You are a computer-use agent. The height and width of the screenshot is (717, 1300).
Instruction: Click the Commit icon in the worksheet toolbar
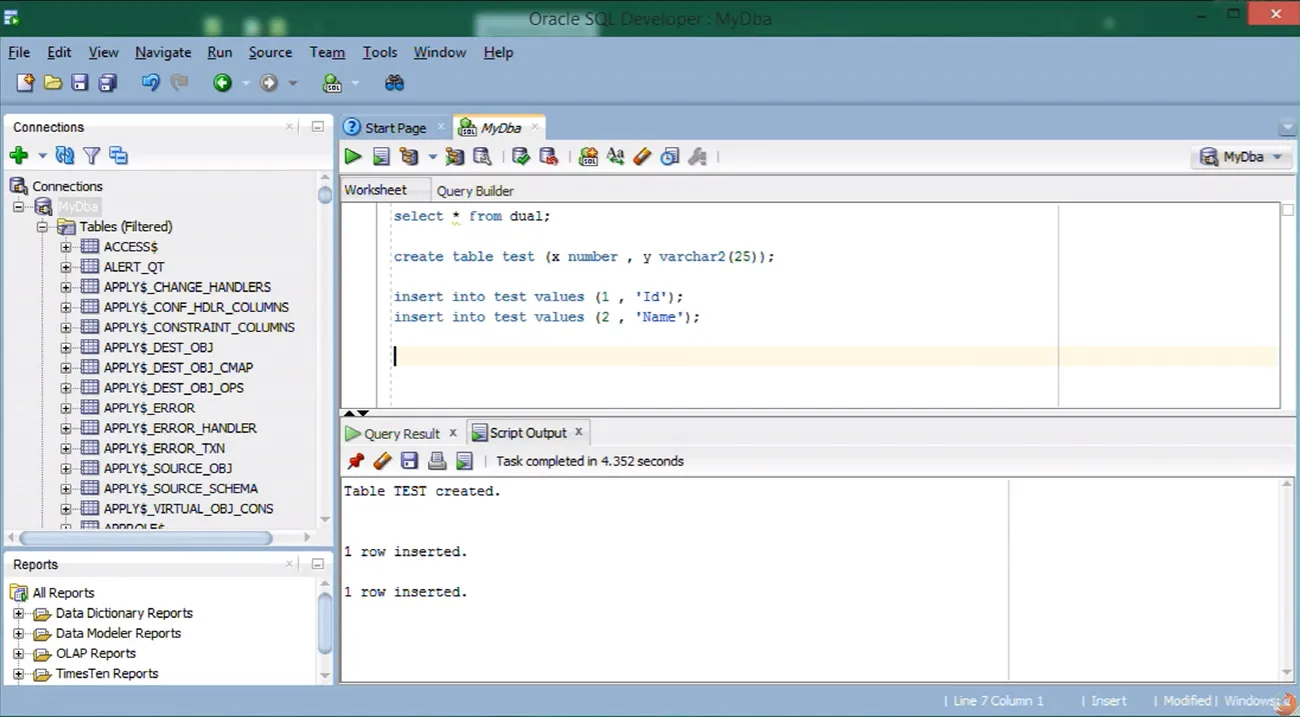[x=520, y=156]
